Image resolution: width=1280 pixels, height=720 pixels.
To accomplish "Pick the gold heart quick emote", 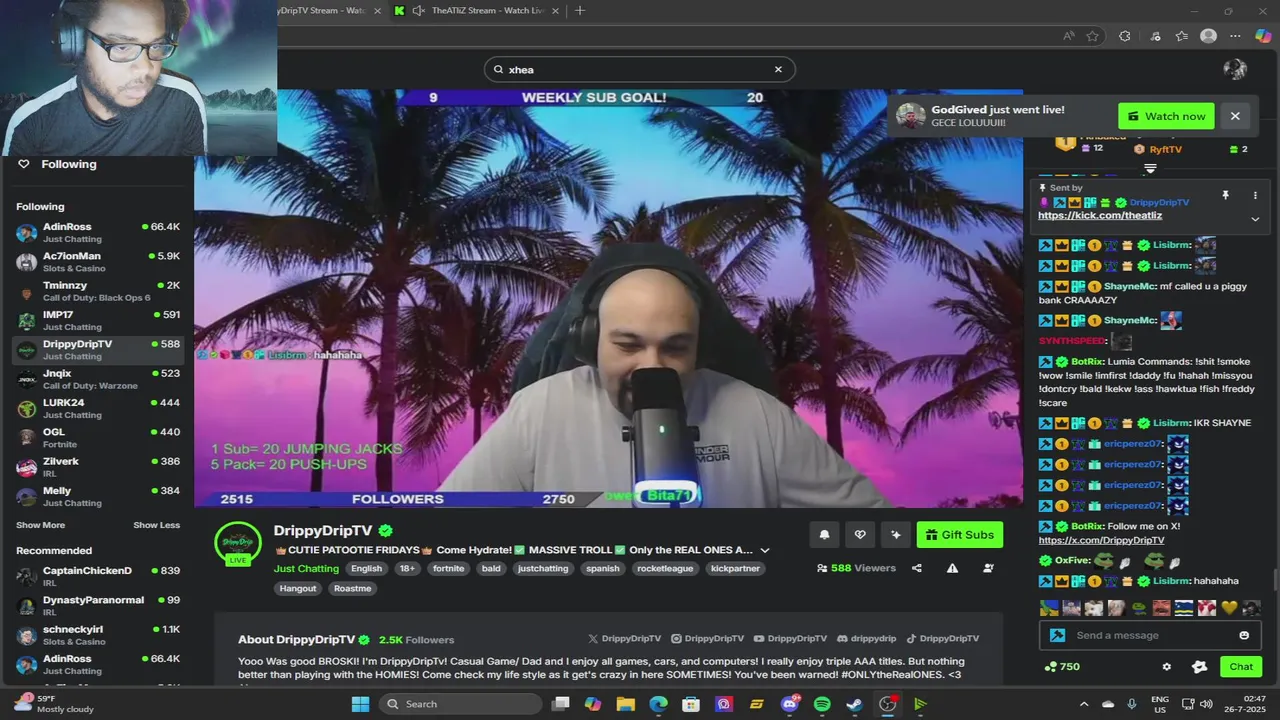I will (x=1229, y=607).
